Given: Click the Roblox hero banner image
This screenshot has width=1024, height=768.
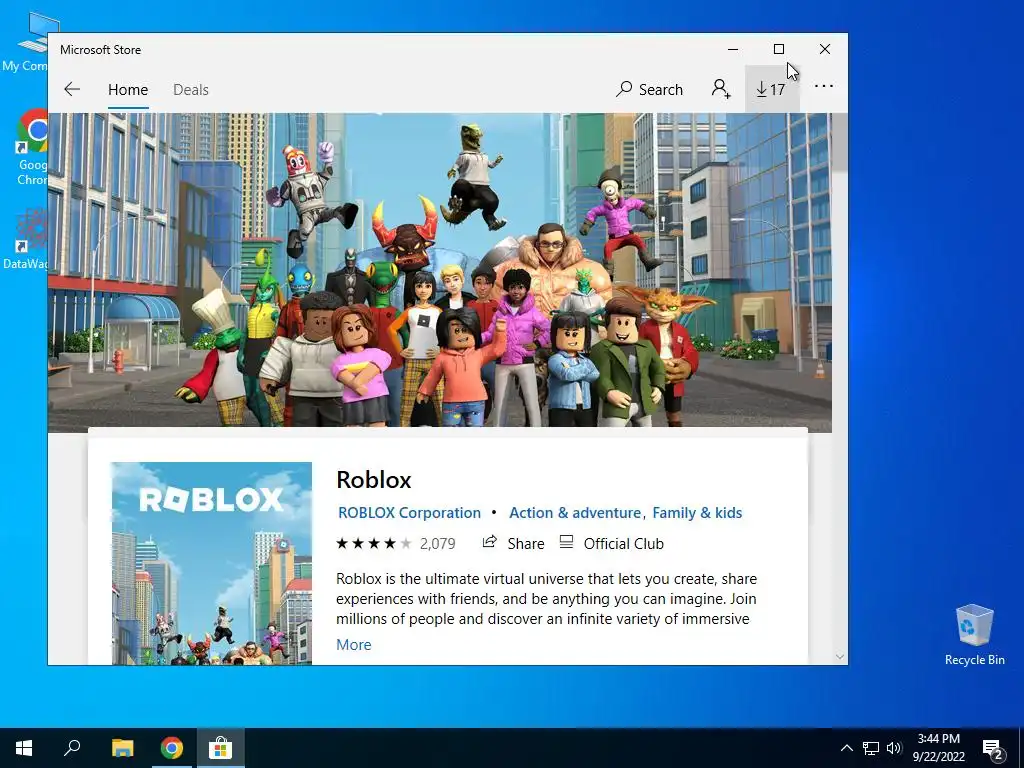Looking at the screenshot, I should (440, 270).
